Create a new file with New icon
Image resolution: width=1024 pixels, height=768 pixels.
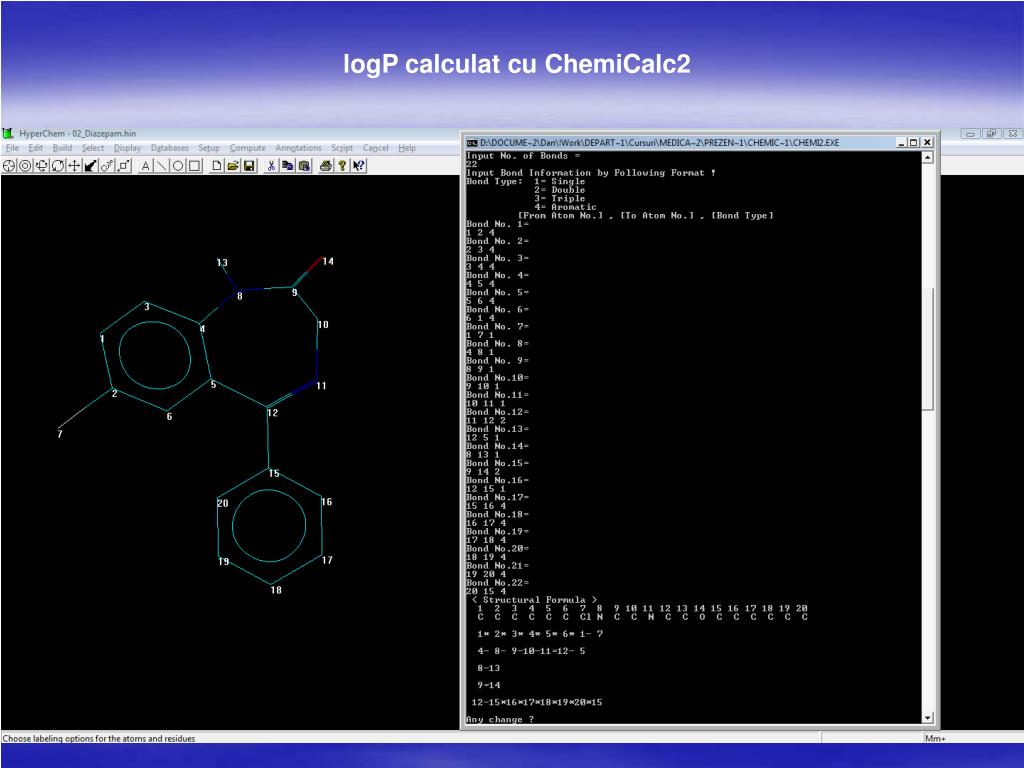[218, 166]
